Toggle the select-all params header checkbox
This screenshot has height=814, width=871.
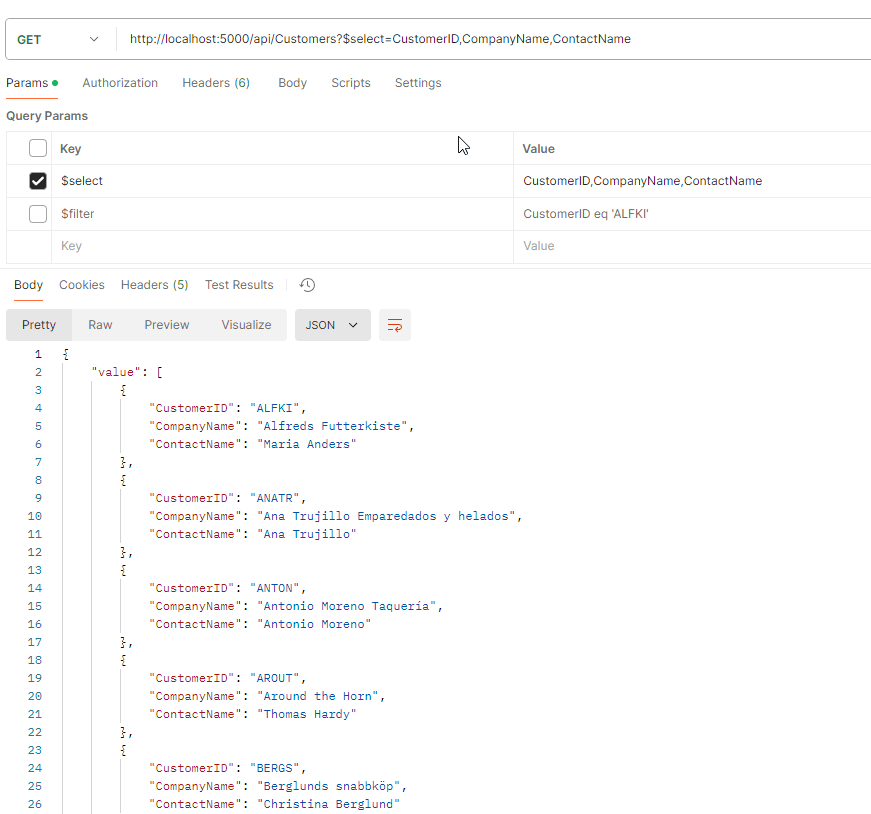click(38, 148)
